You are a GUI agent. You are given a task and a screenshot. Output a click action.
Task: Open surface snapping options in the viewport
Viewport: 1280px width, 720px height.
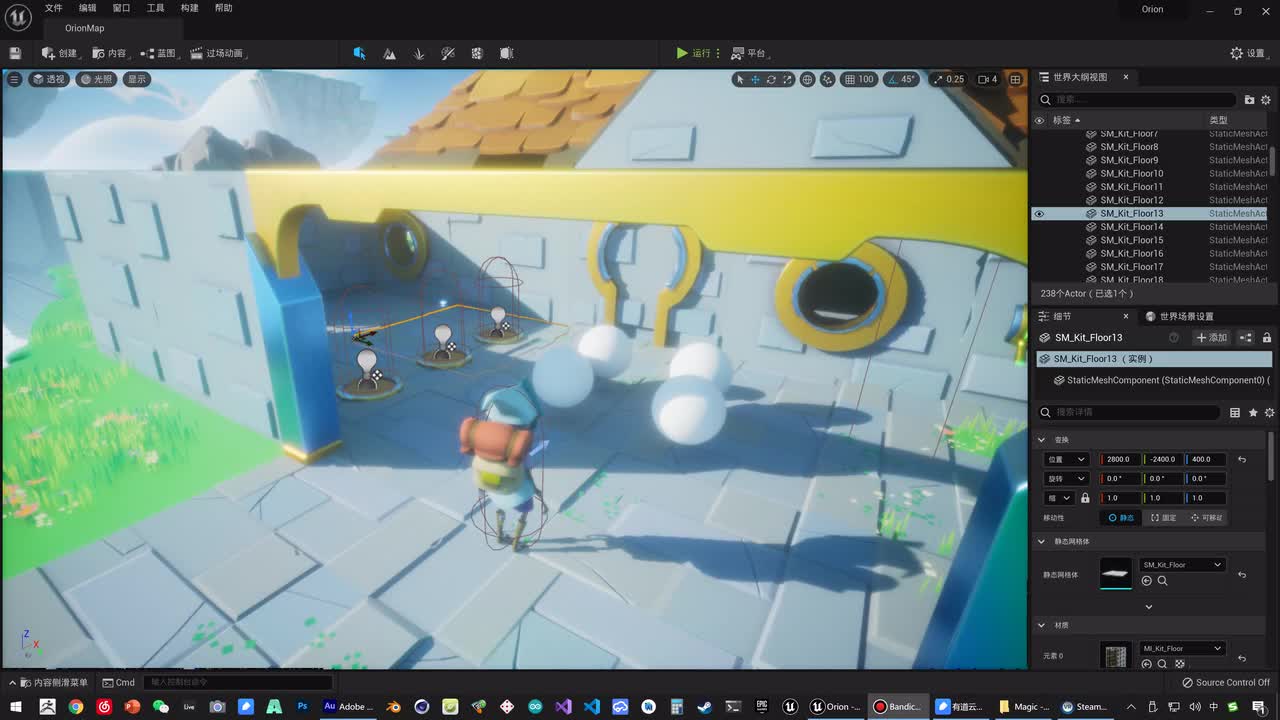[827, 79]
